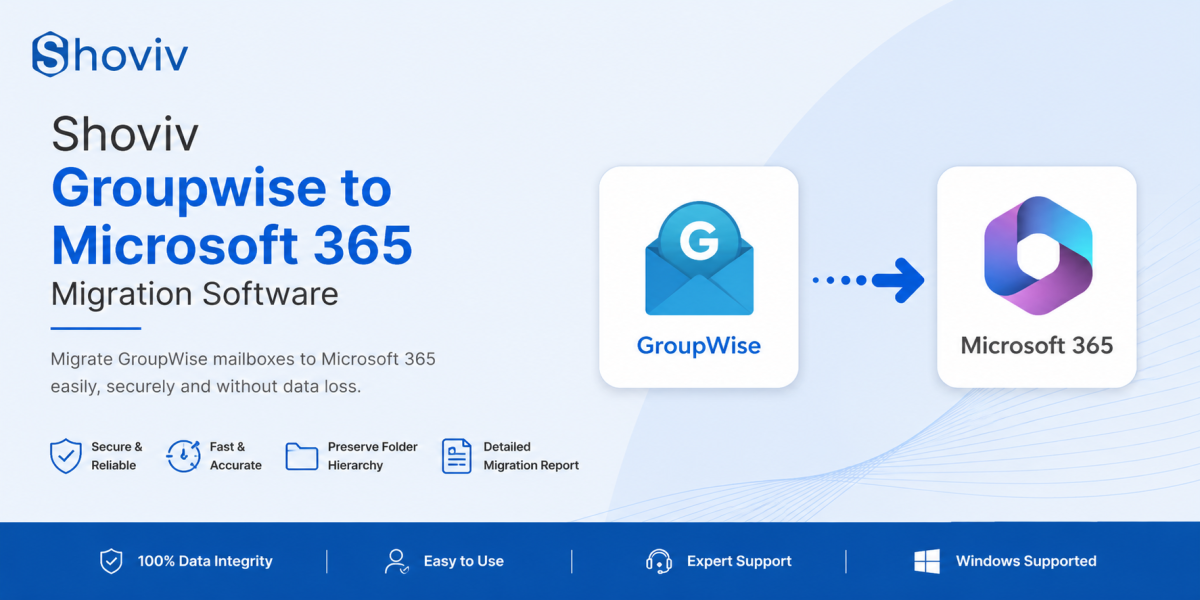
Task: Click the "Easy to Use" text
Action: tap(464, 561)
